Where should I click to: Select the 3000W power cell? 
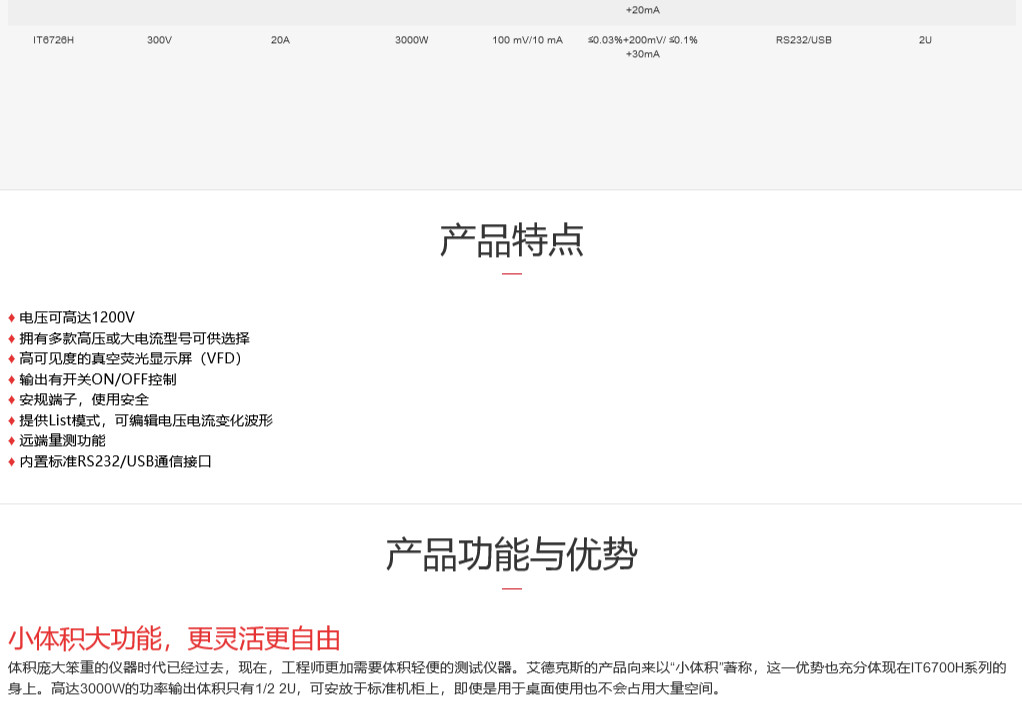[x=411, y=40]
